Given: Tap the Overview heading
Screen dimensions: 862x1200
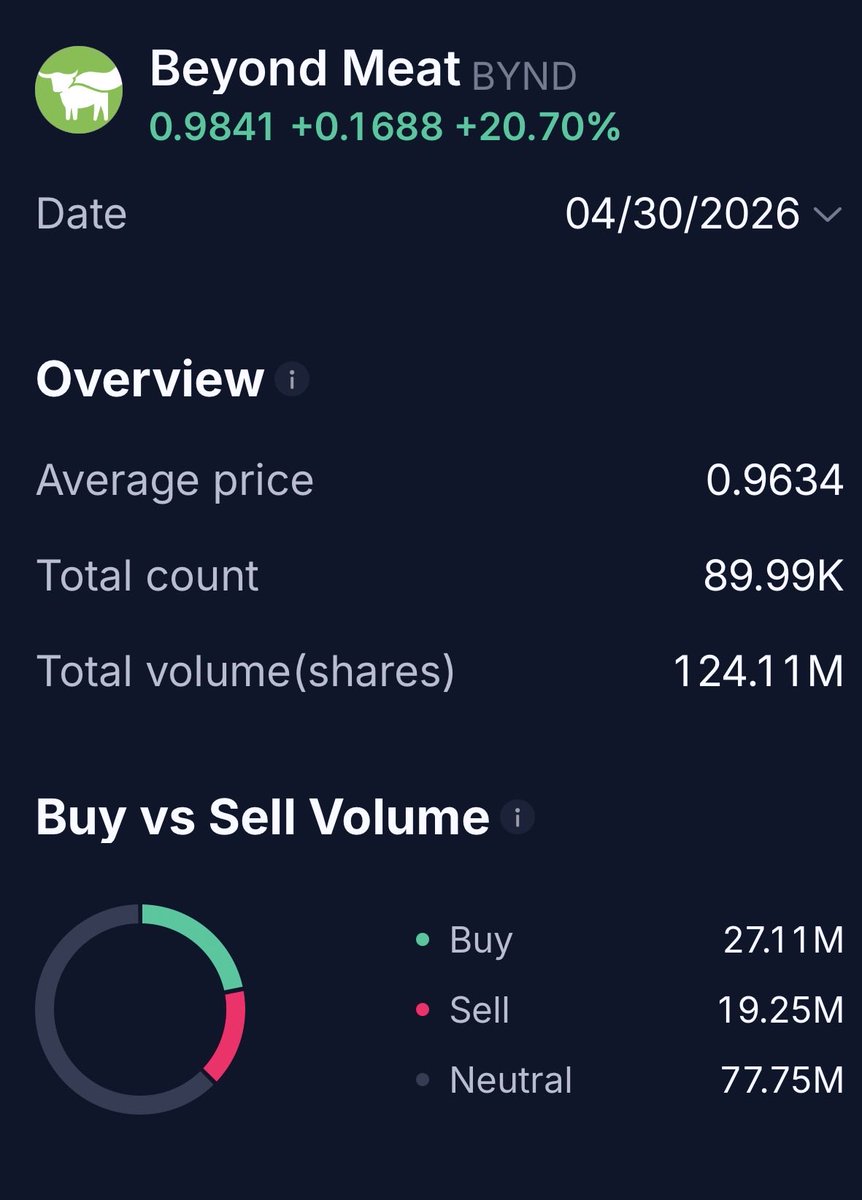Looking at the screenshot, I should click(x=150, y=380).
